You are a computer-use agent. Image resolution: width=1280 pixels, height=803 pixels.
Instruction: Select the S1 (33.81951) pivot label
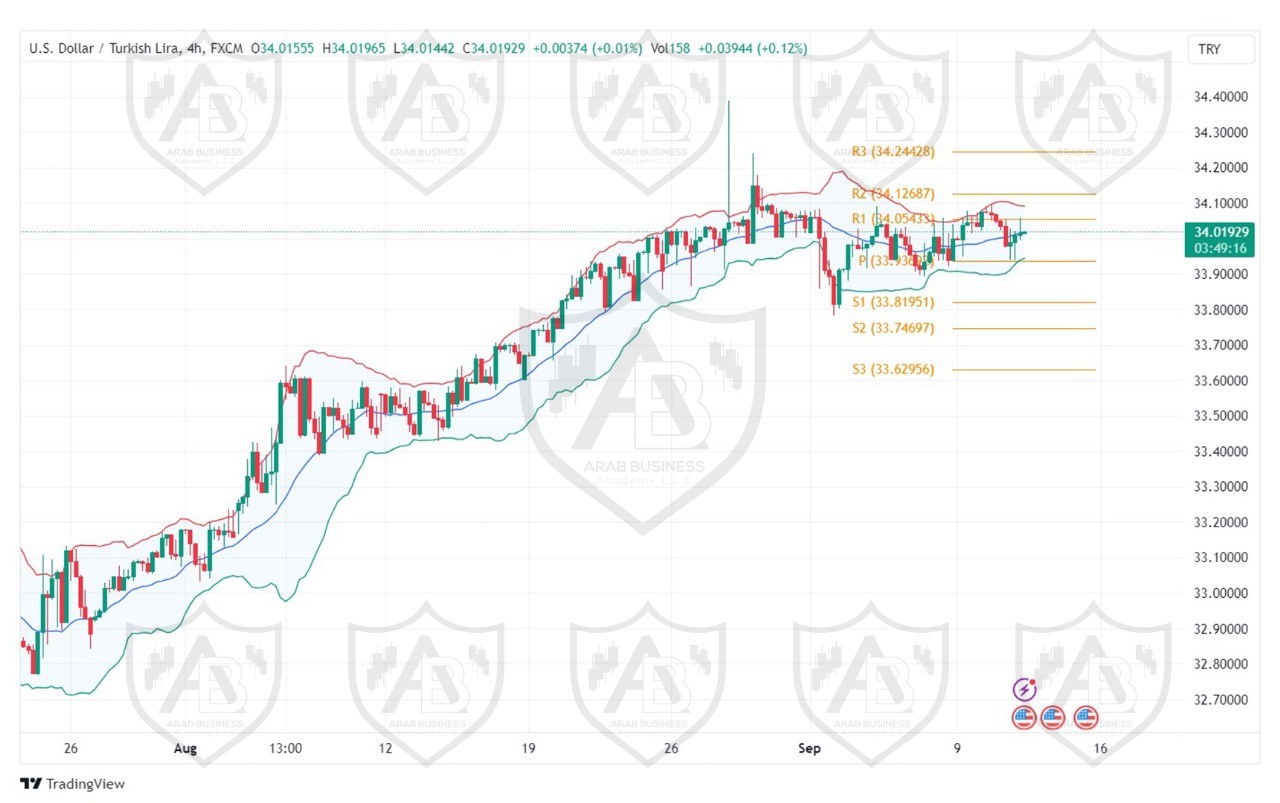pos(893,302)
